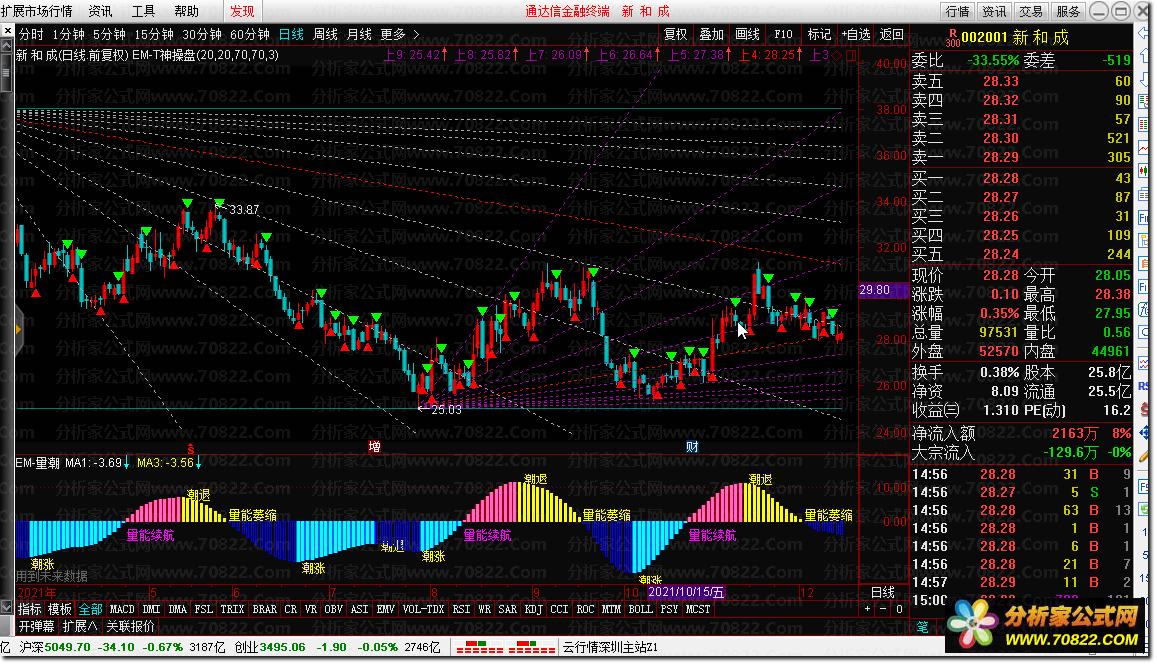Select the 日线 period tab

tap(291, 34)
